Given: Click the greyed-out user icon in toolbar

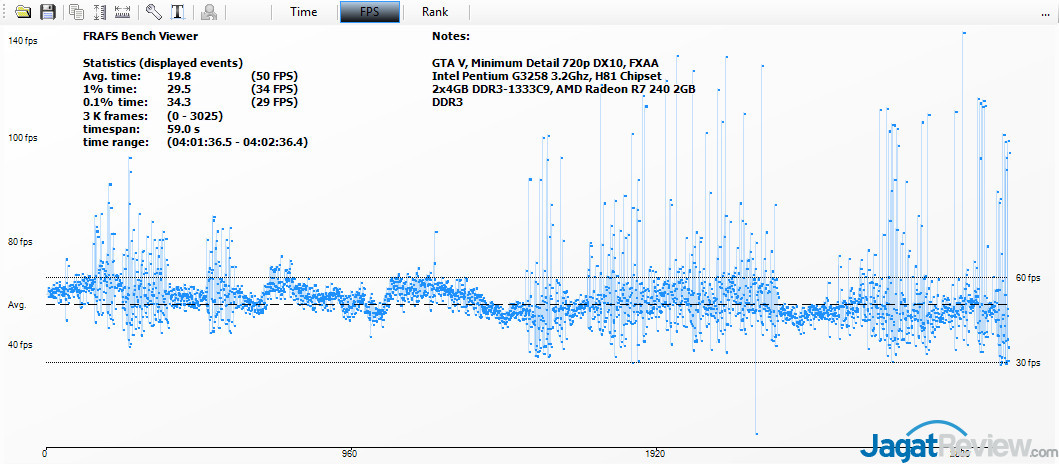Looking at the screenshot, I should [209, 12].
